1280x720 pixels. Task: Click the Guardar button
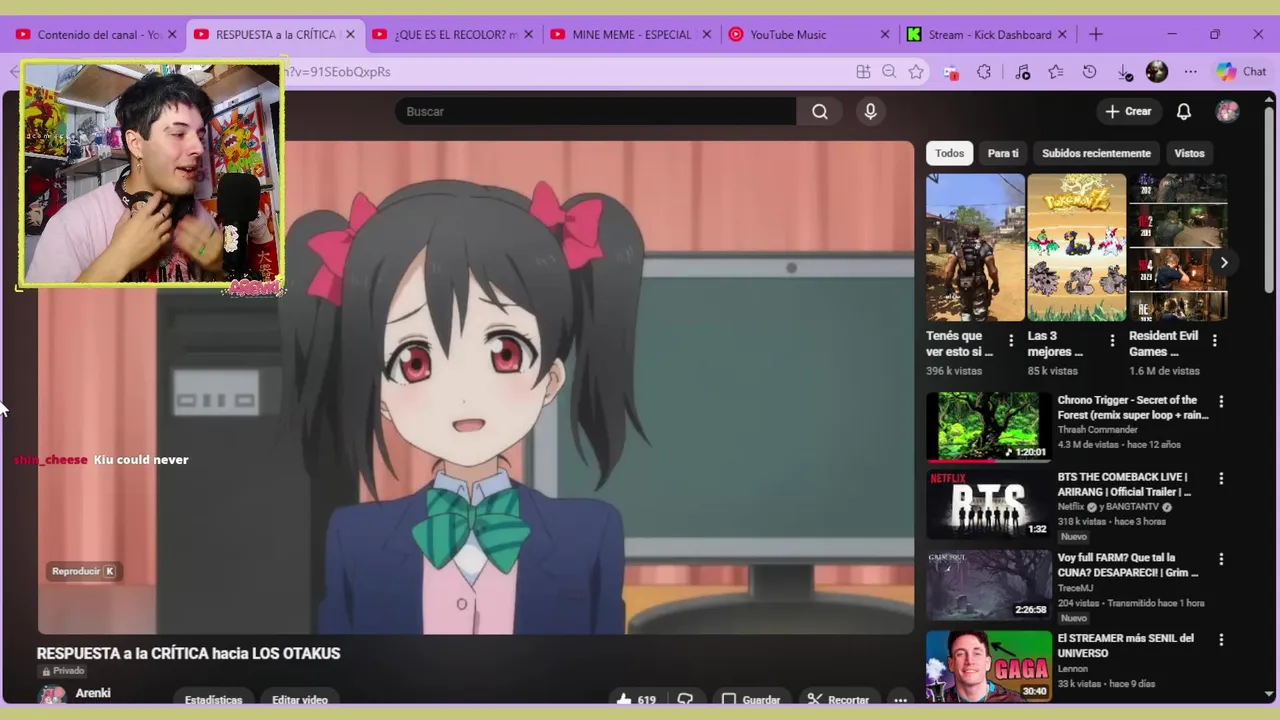click(751, 700)
